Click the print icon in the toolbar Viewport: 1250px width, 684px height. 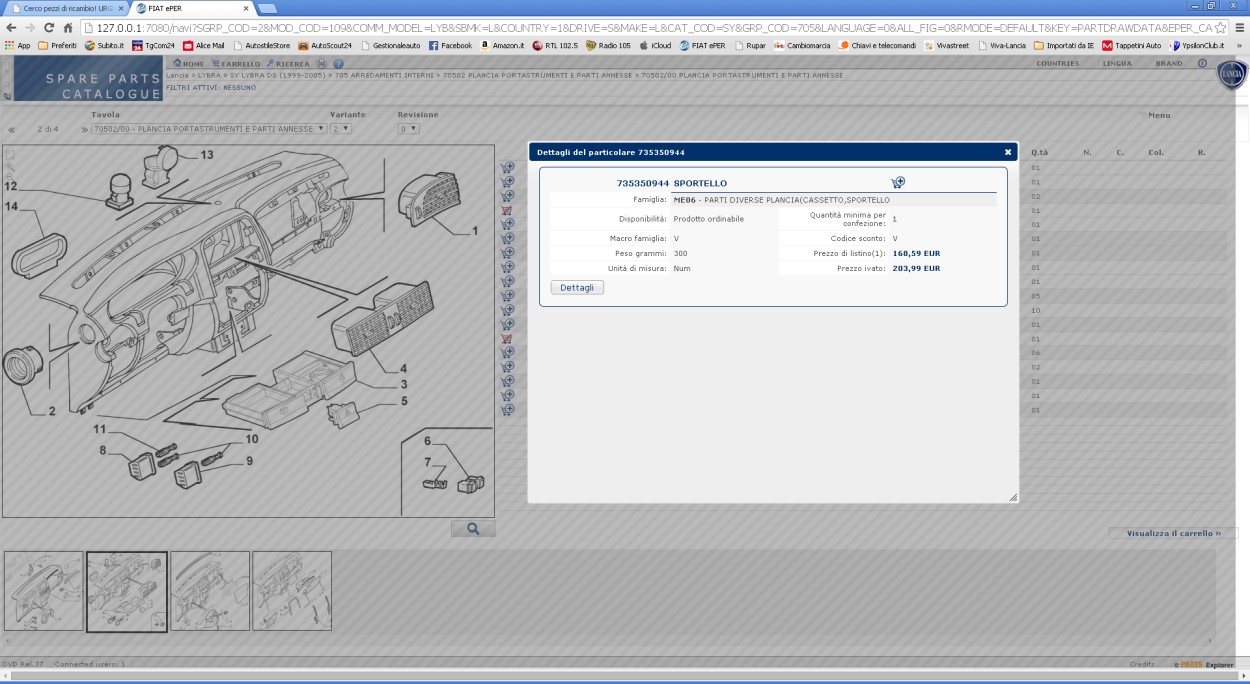322,63
